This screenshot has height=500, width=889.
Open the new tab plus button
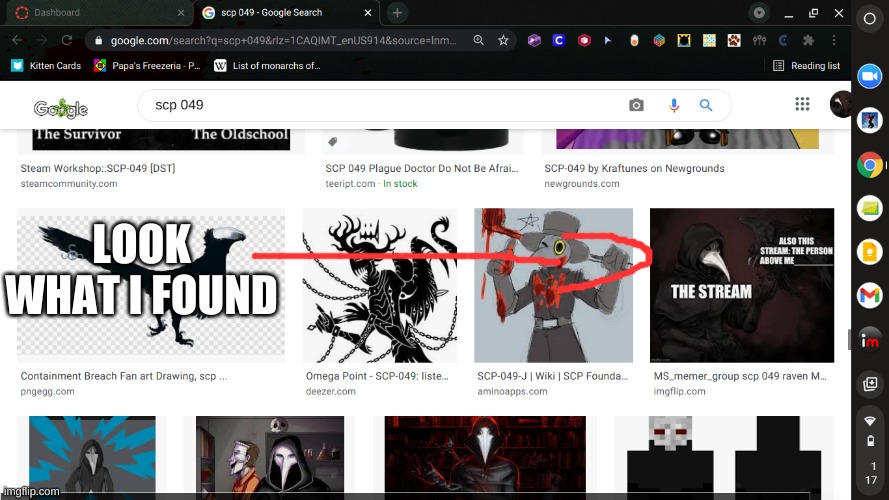coord(397,13)
